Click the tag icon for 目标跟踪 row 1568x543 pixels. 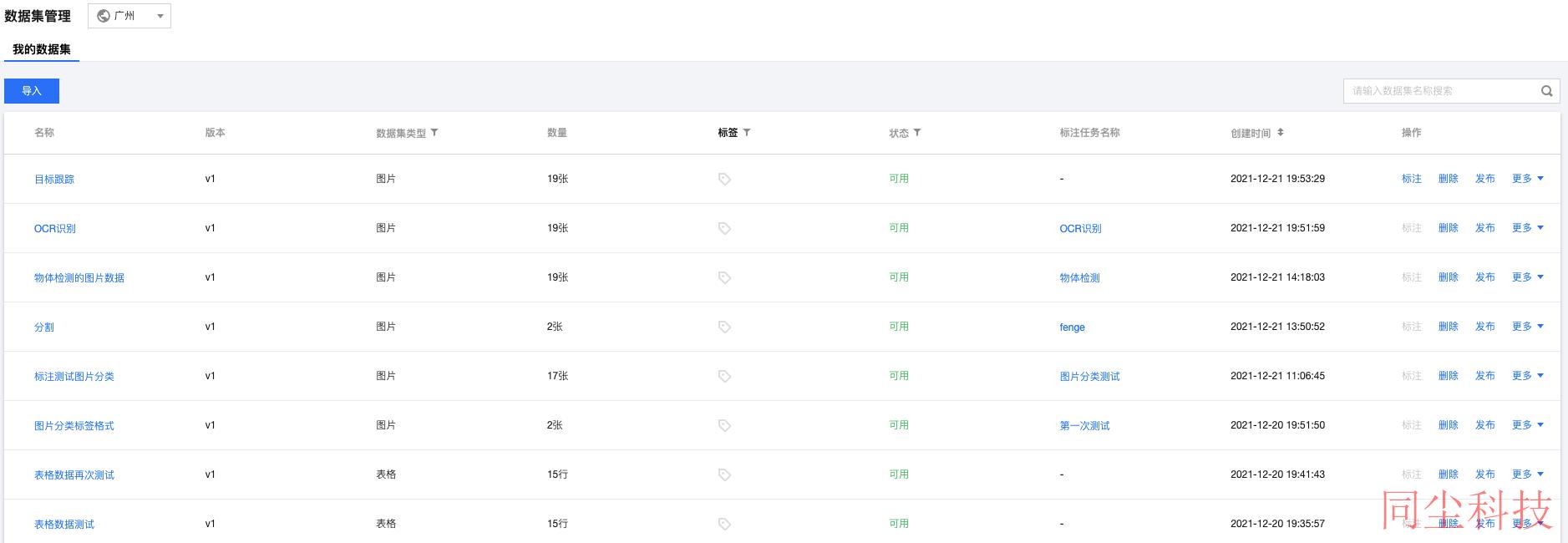tap(724, 179)
